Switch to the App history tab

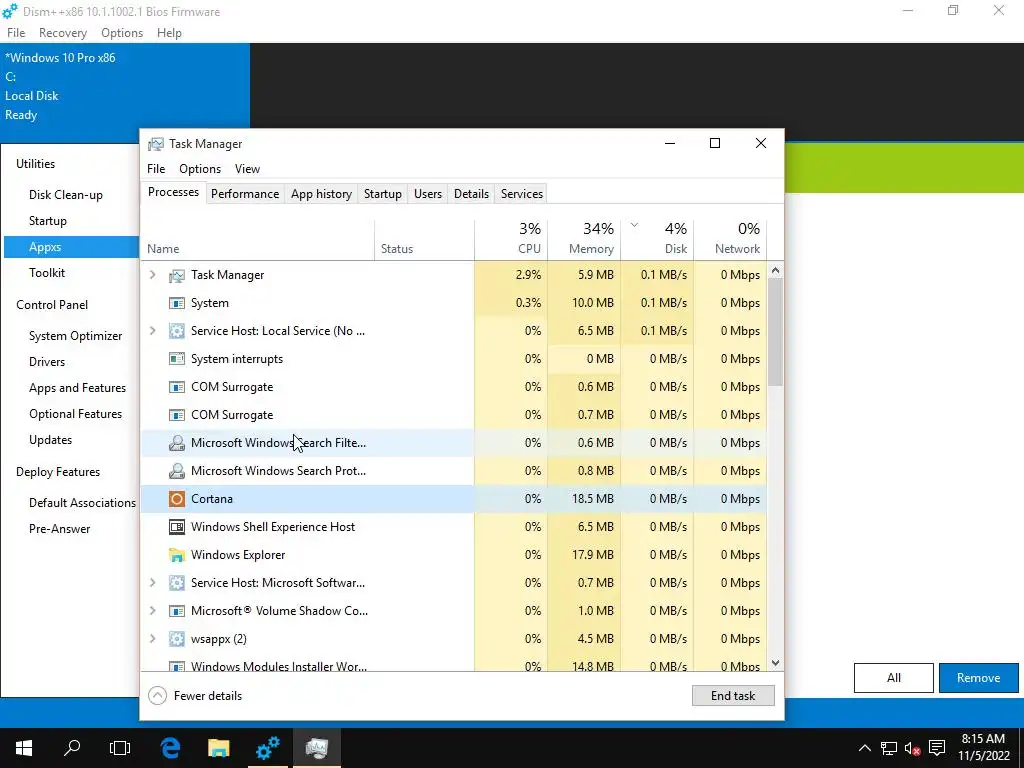pyautogui.click(x=321, y=194)
